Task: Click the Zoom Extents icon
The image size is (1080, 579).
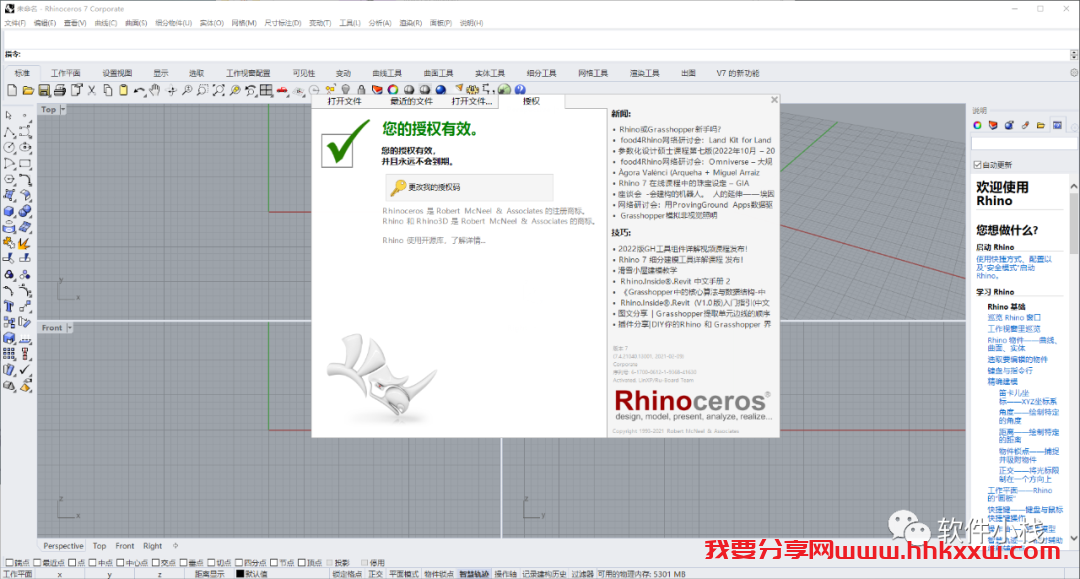Action: coord(218,90)
